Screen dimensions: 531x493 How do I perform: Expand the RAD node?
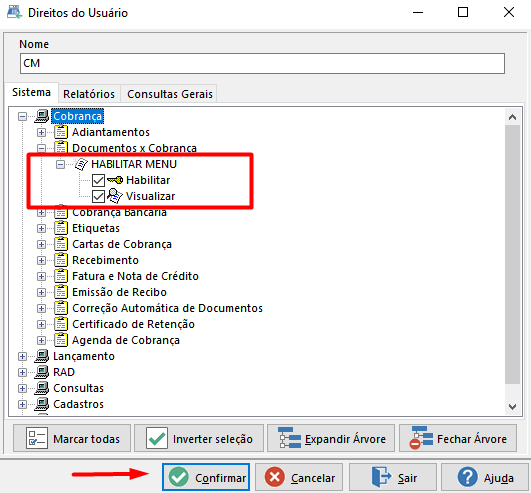click(22, 372)
